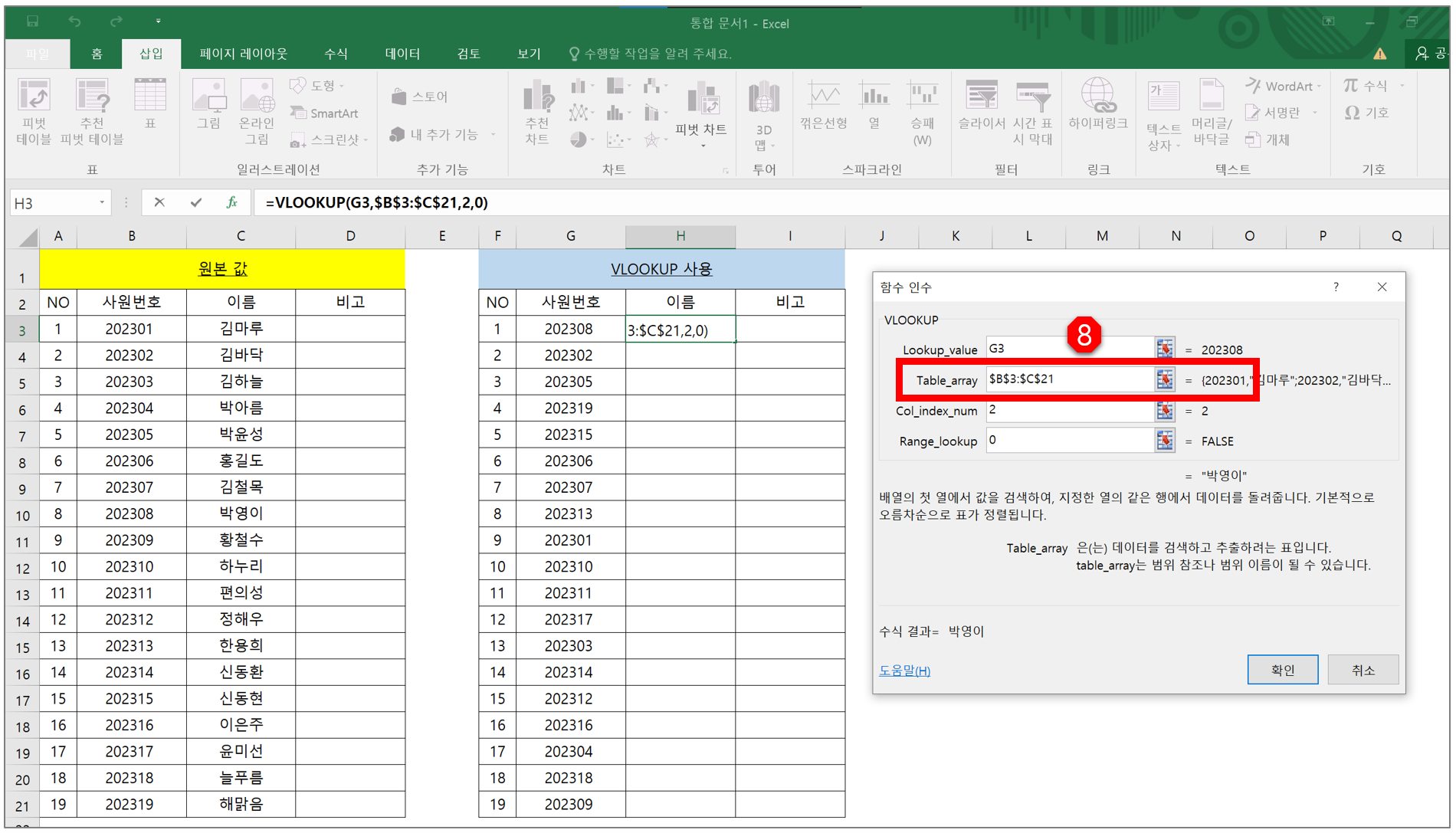
Task: Click the formula bar text
Action: 377,202
